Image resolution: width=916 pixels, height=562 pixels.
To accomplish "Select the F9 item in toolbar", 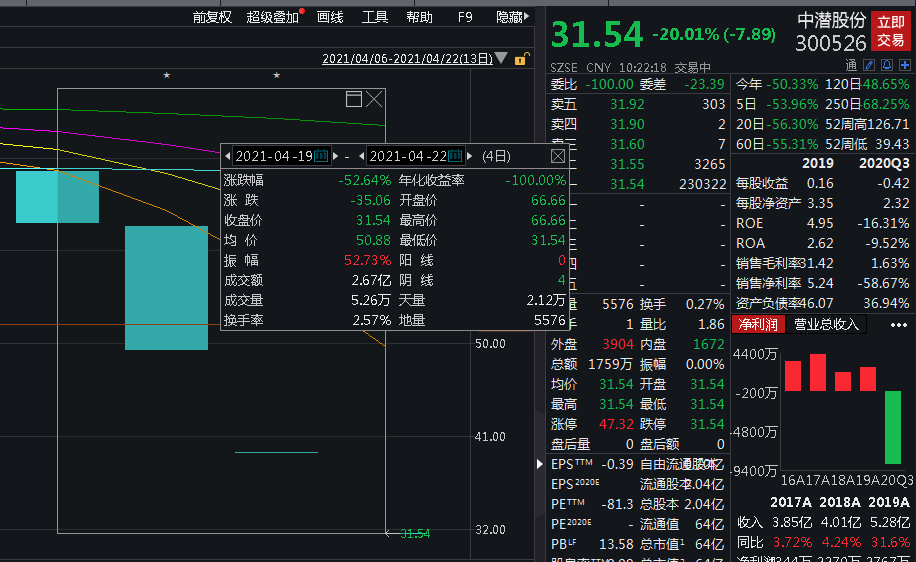I will coord(465,18).
